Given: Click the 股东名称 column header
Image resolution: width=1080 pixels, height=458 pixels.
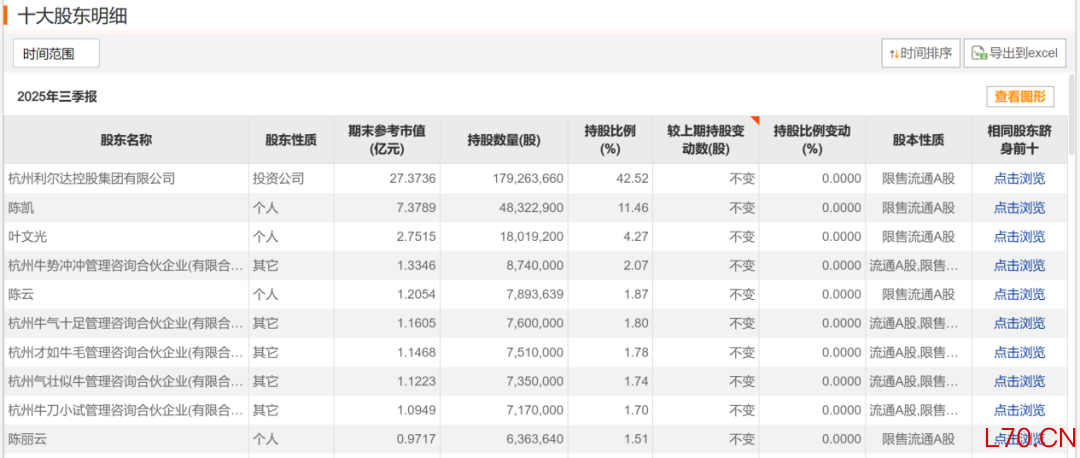Looking at the screenshot, I should [126, 140].
